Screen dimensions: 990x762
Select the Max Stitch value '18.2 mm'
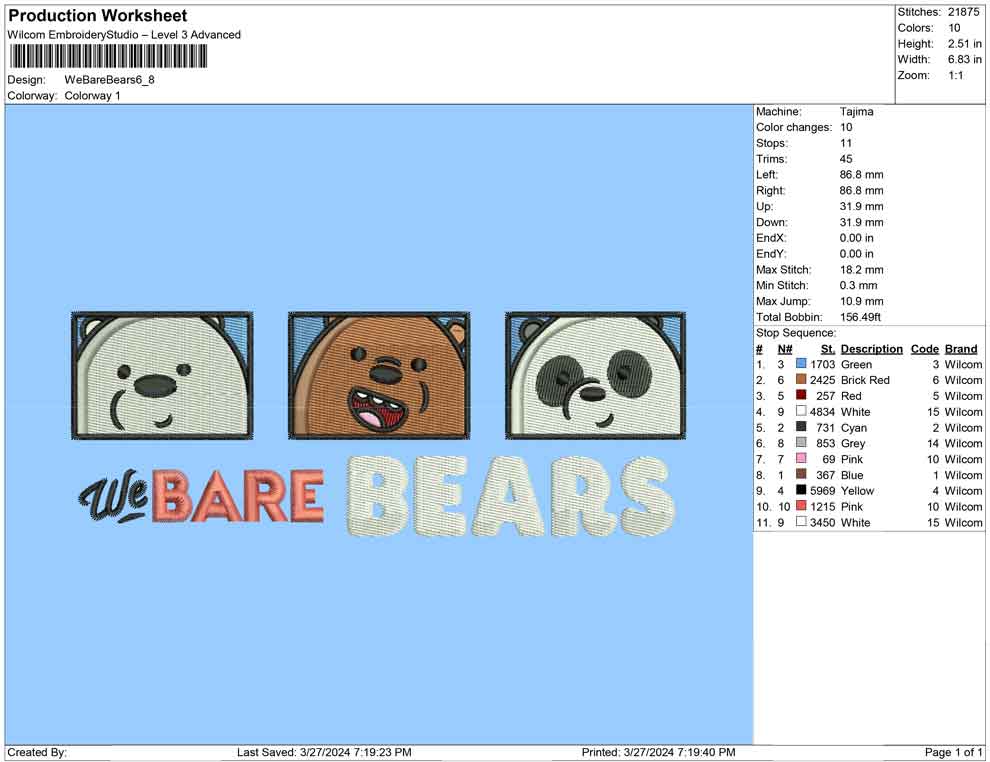[862, 269]
